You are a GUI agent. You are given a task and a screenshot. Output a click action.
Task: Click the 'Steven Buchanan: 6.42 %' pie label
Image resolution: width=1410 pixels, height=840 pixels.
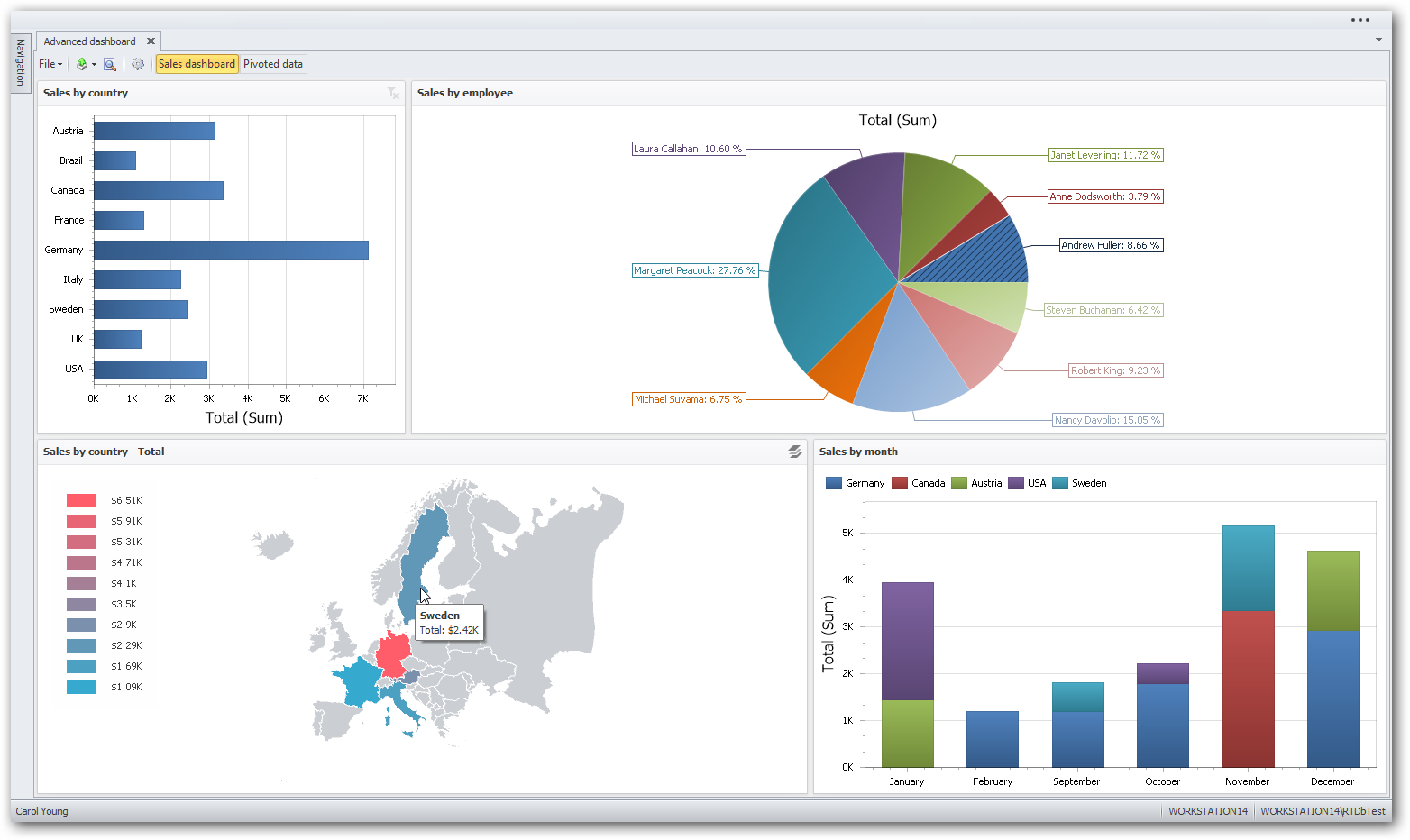tap(1103, 310)
